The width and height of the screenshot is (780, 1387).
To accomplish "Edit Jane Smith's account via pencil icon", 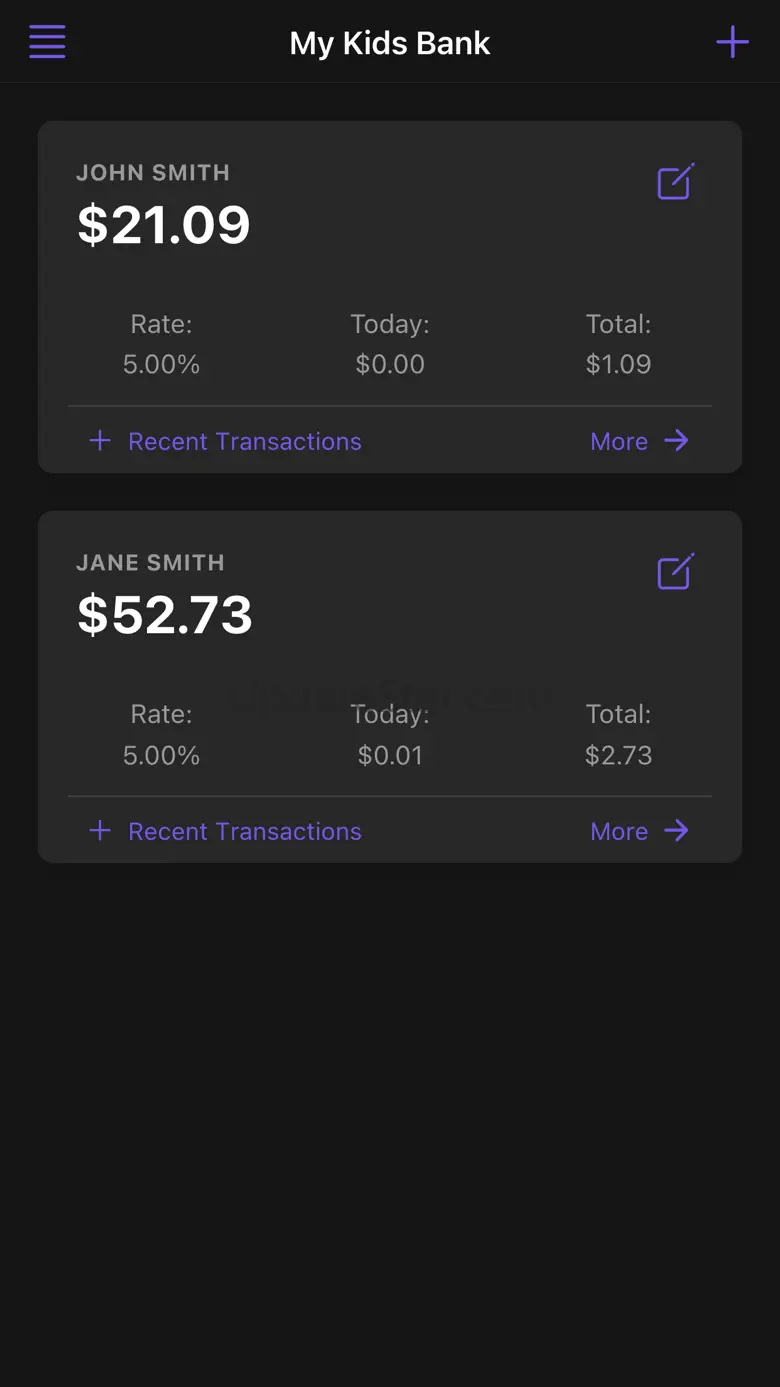I will pos(675,572).
